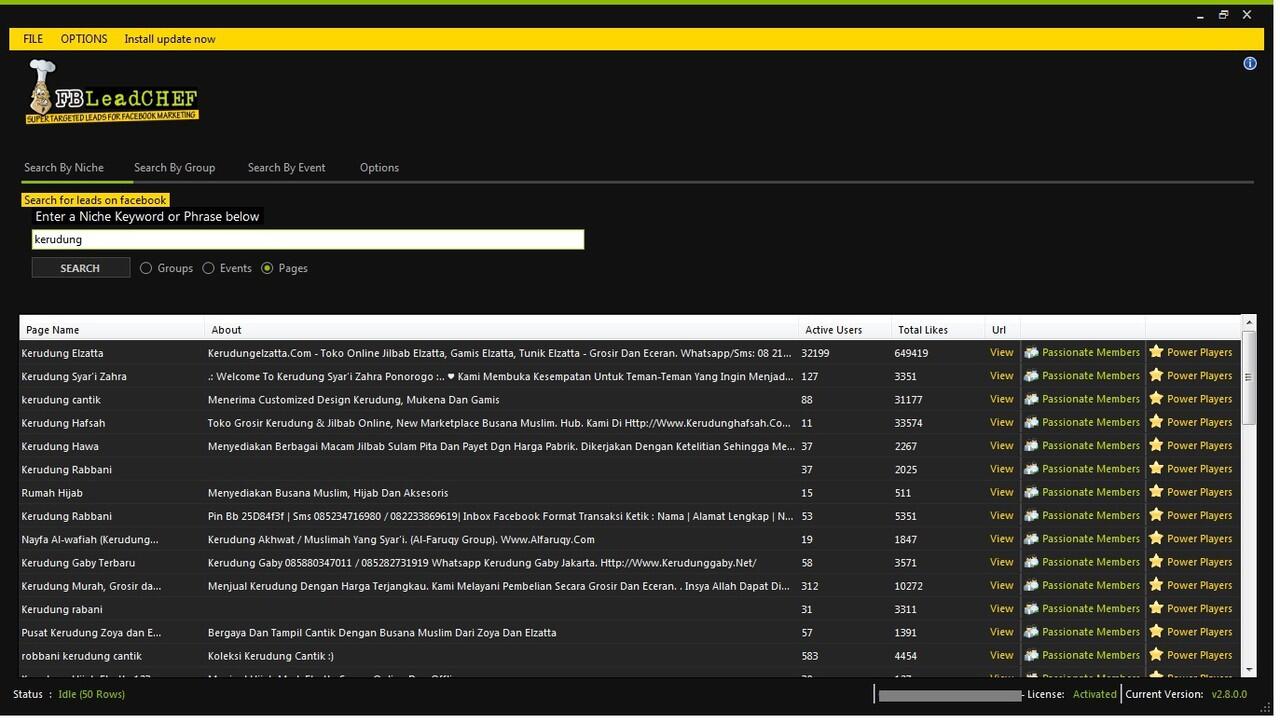Select active users value 32199
The width and height of the screenshot is (1280, 723).
[x=816, y=353]
